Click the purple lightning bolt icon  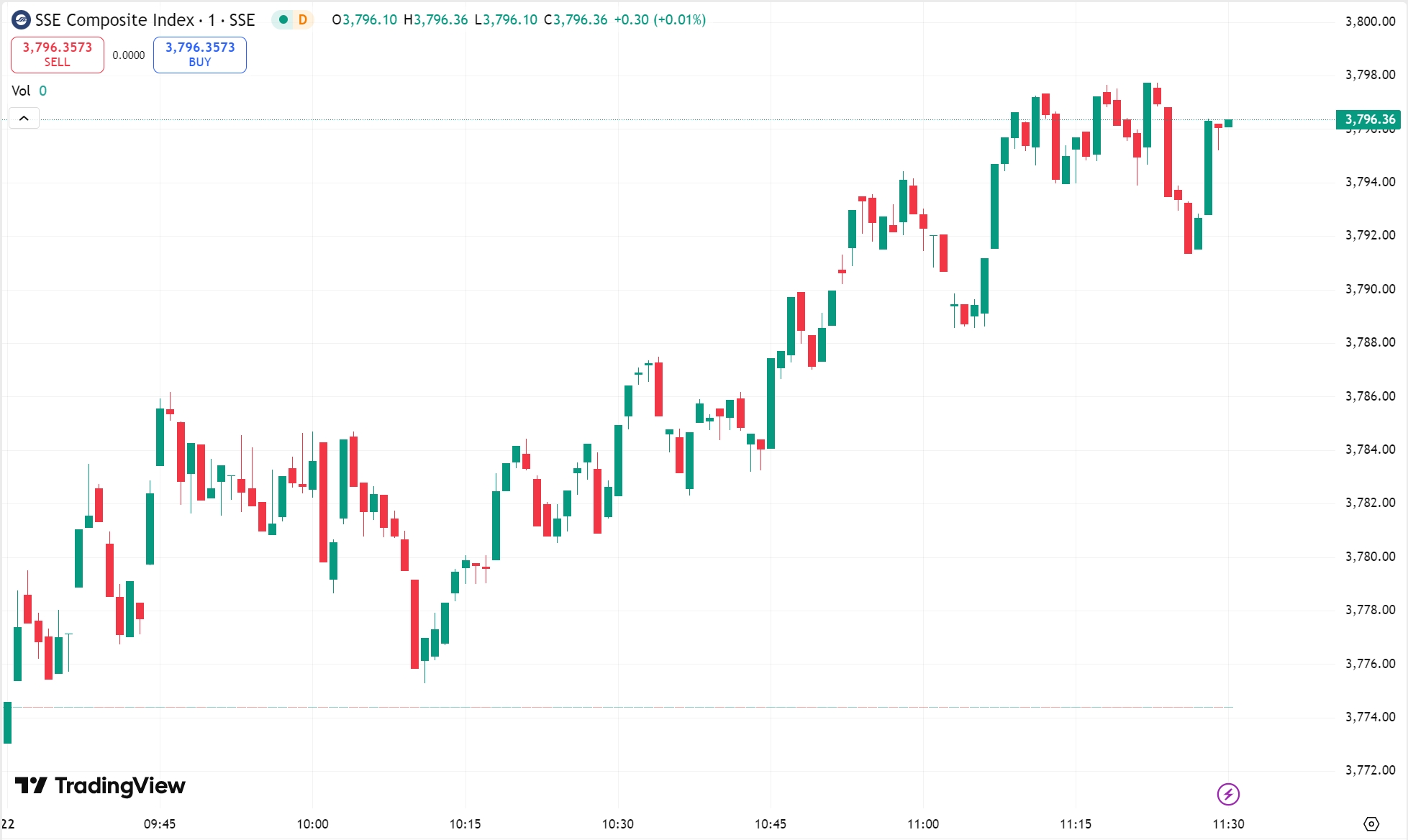tap(1227, 794)
